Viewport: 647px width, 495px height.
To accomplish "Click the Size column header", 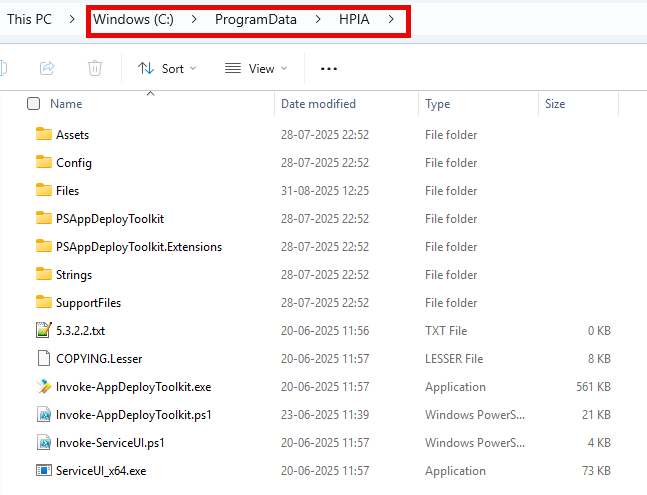I will point(555,104).
